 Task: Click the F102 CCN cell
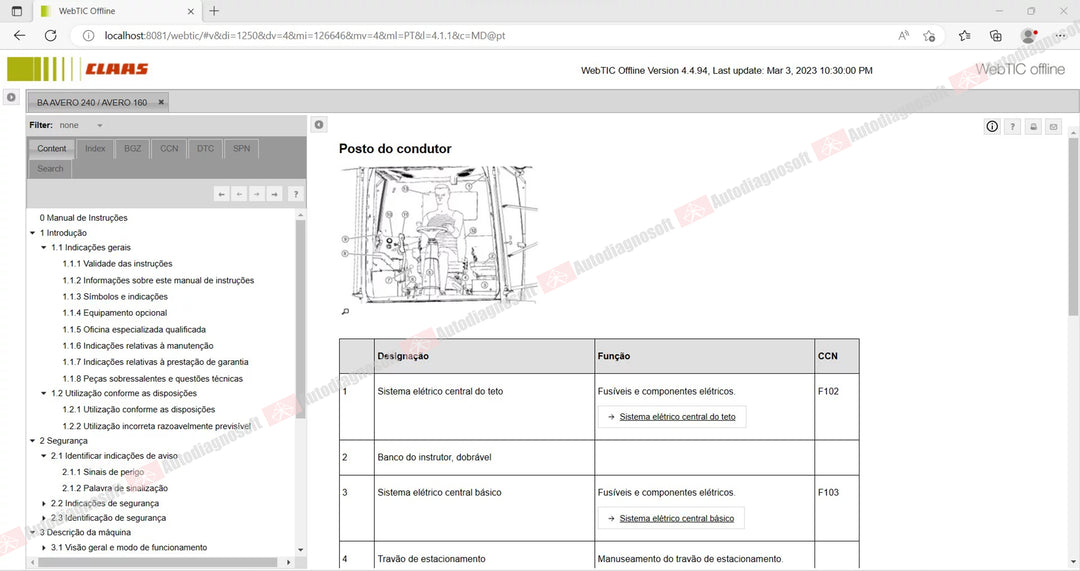(x=836, y=406)
